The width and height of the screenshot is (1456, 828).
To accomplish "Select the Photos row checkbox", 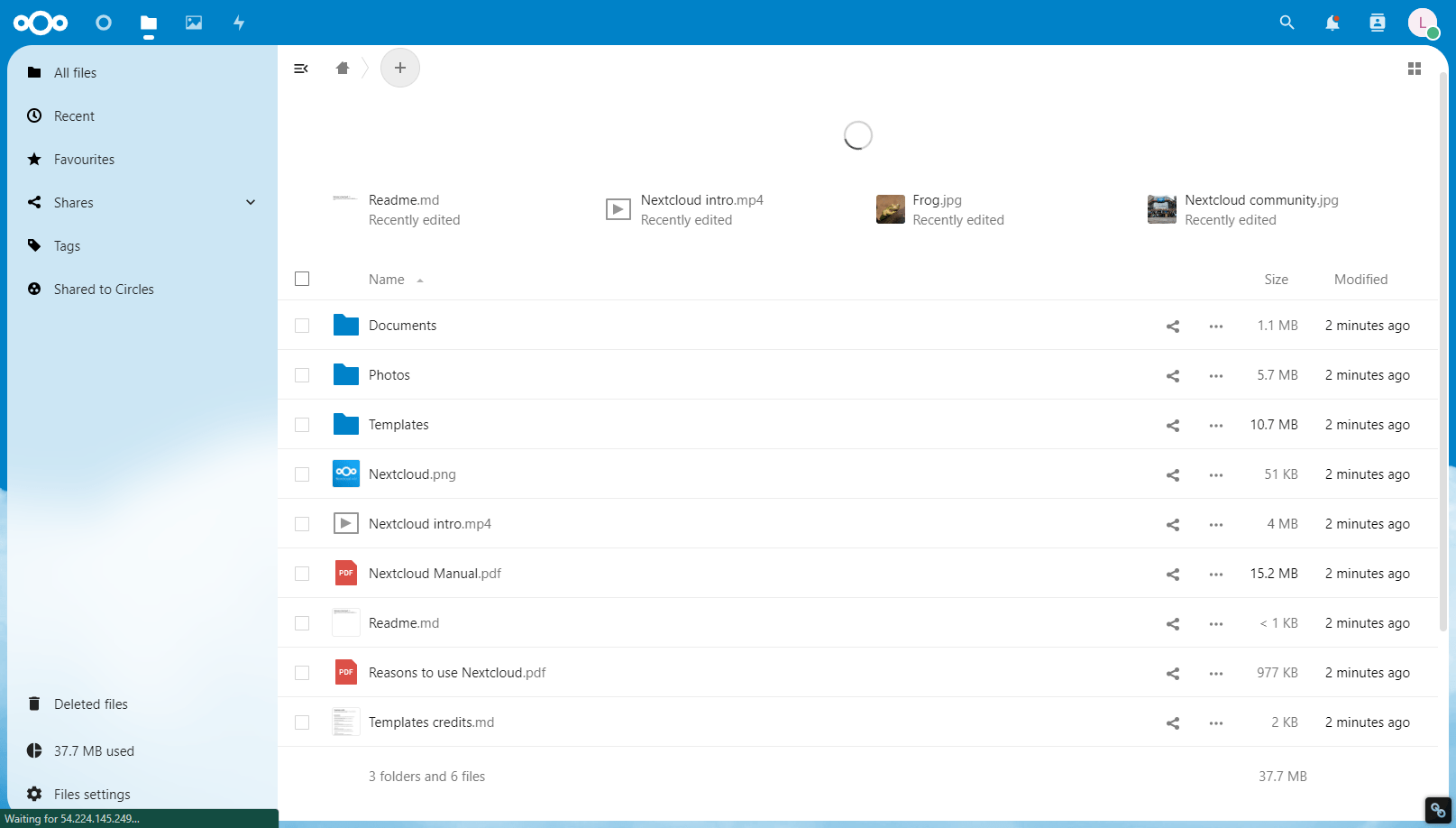I will pos(302,375).
